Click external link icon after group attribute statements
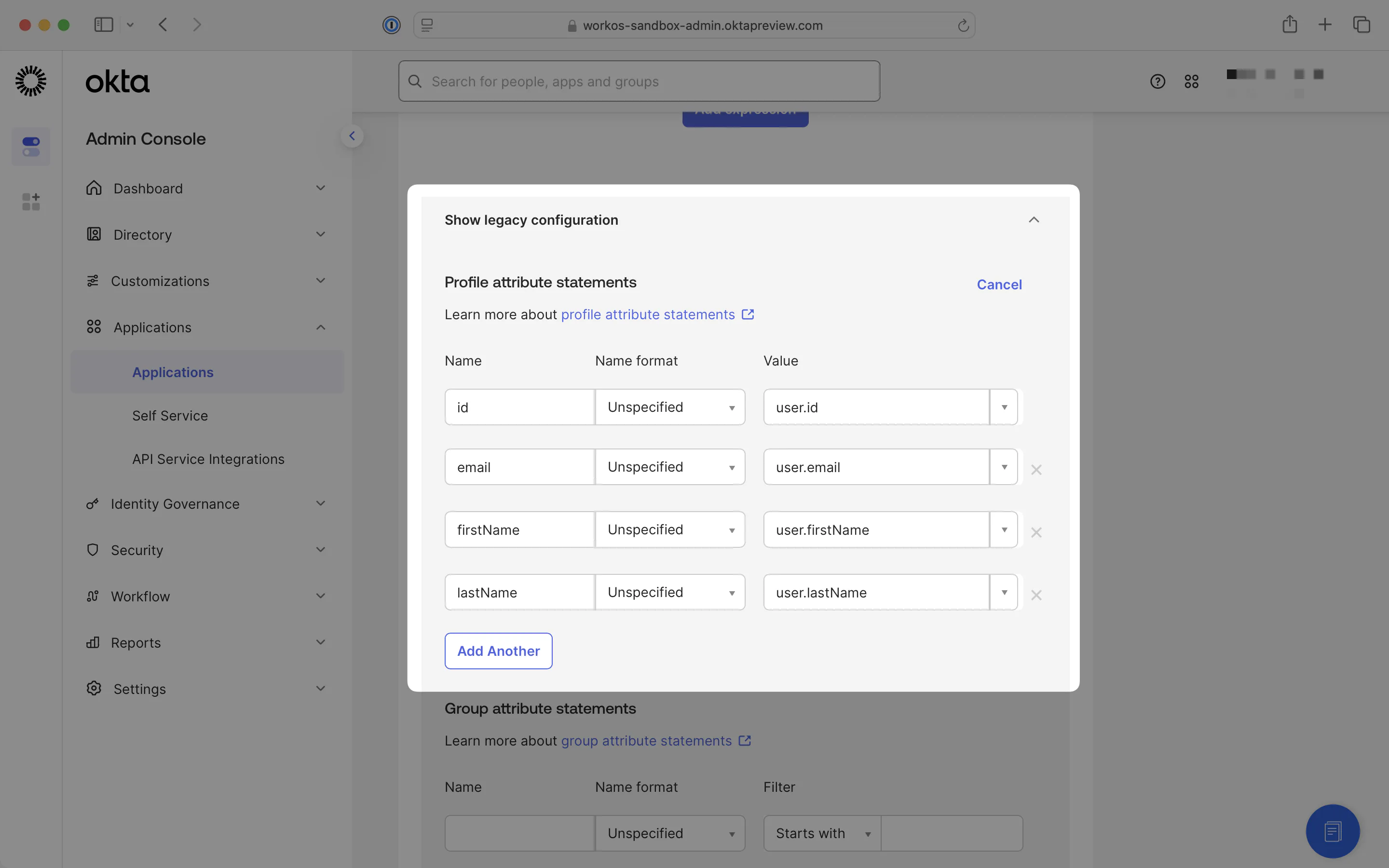Image resolution: width=1389 pixels, height=868 pixels. (745, 741)
